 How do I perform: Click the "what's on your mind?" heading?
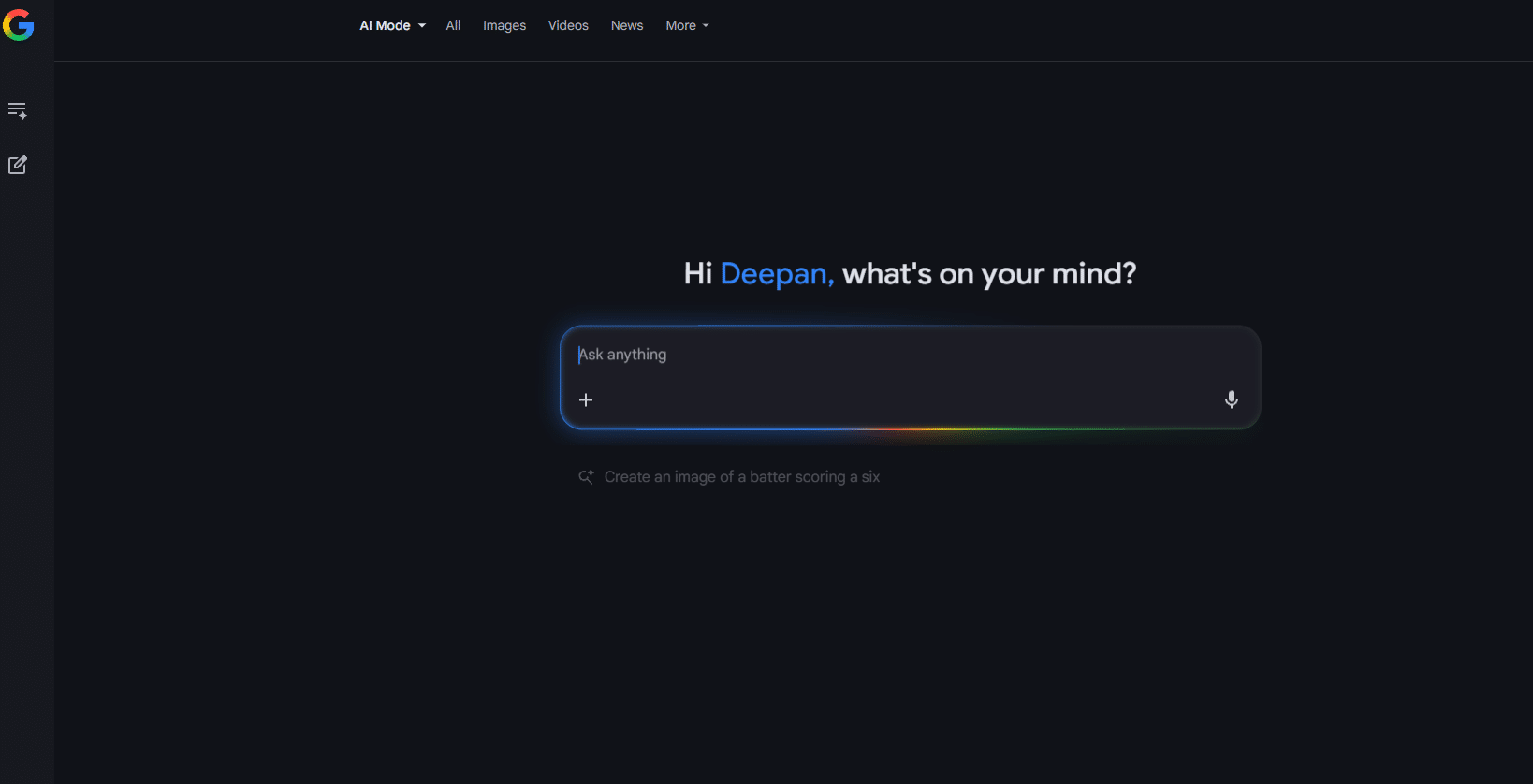988,274
